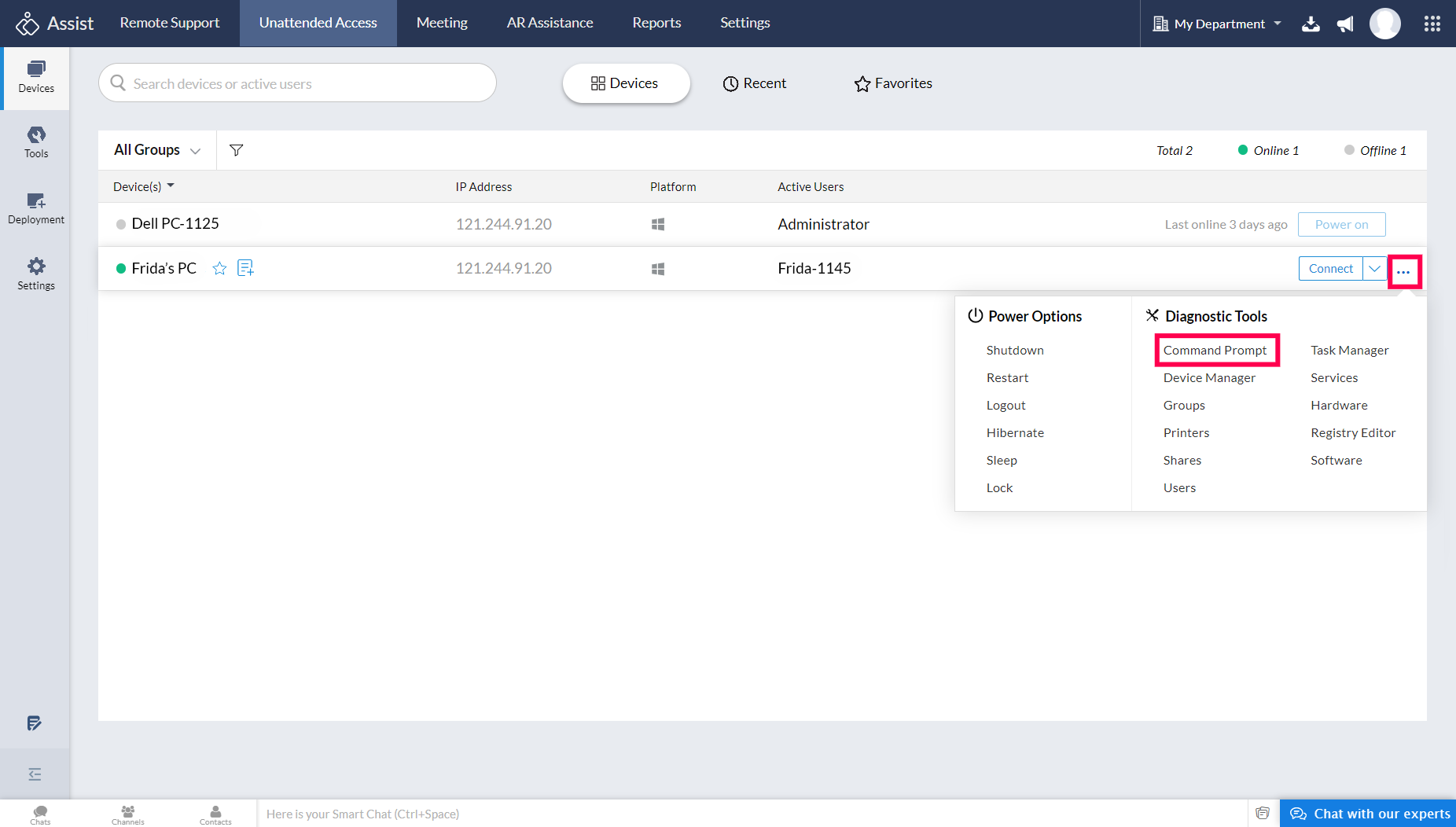
Task: Click the notes icon next to Frida's PC
Action: (x=245, y=269)
